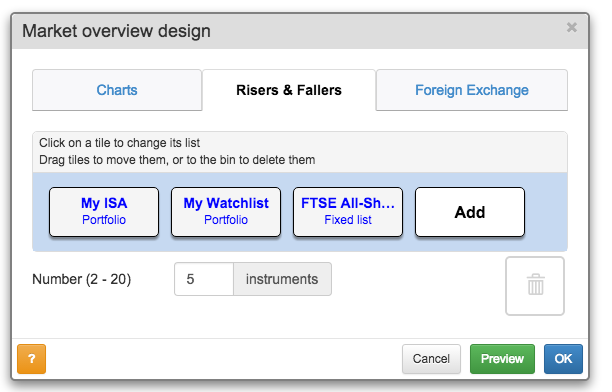The width and height of the screenshot is (612, 392).
Task: Click the green Preview button
Action: 502,358
